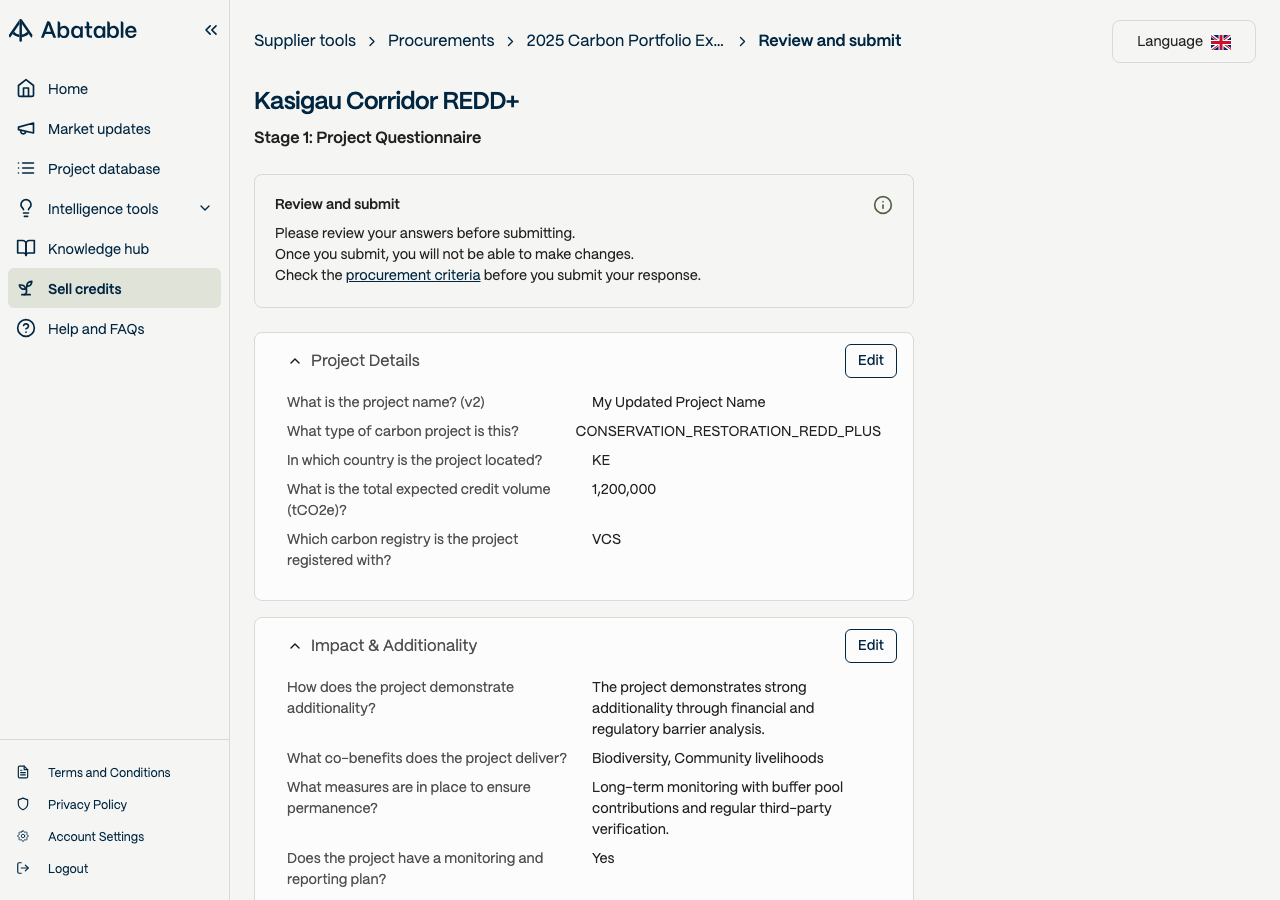Open the Language selector
This screenshot has width=1280, height=900.
[1183, 42]
